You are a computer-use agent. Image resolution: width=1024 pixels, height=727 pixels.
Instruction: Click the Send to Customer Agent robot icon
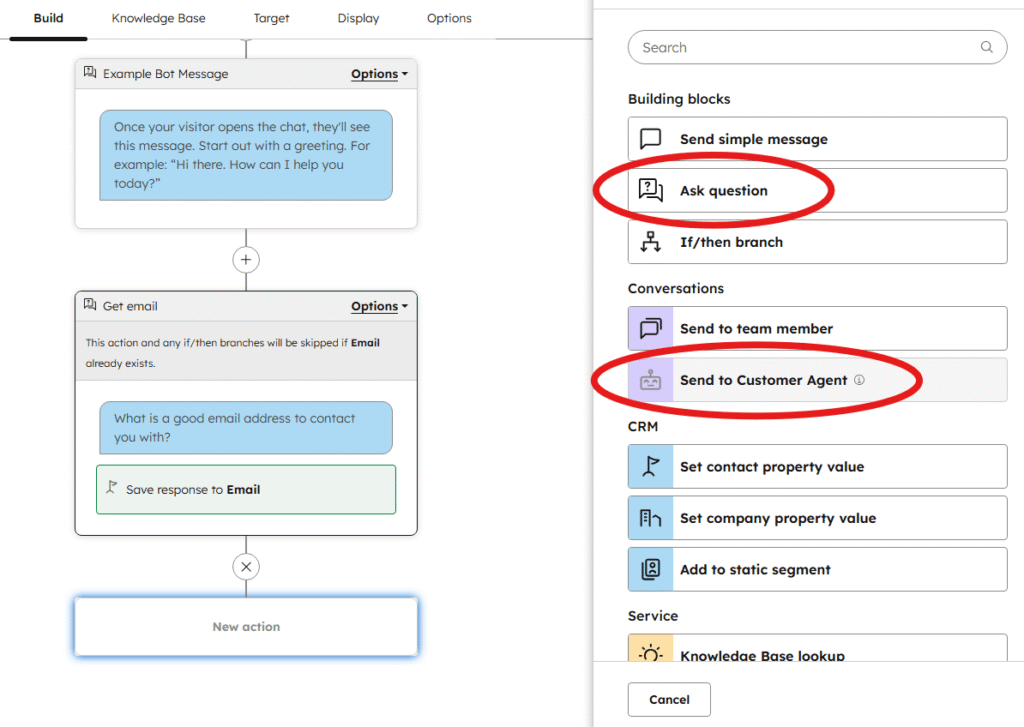651,380
